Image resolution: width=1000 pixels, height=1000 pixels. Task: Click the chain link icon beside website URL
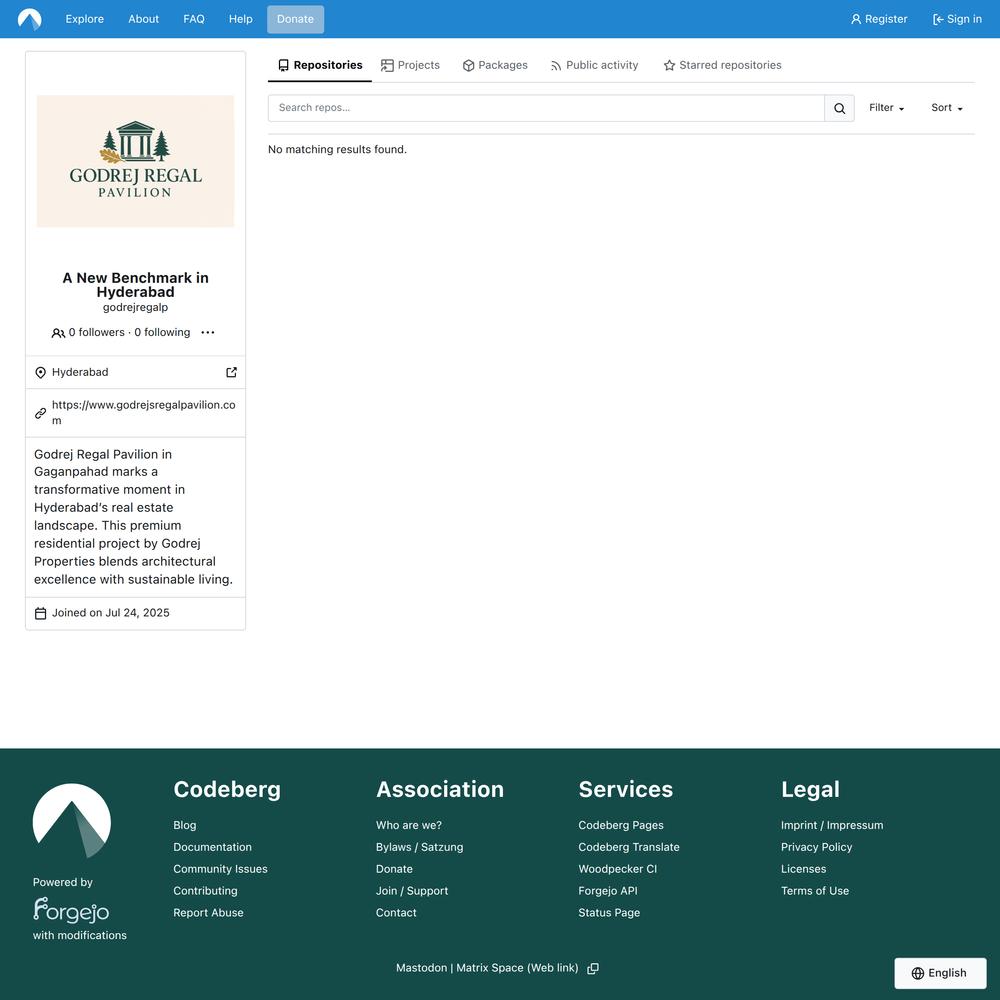pyautogui.click(x=40, y=413)
